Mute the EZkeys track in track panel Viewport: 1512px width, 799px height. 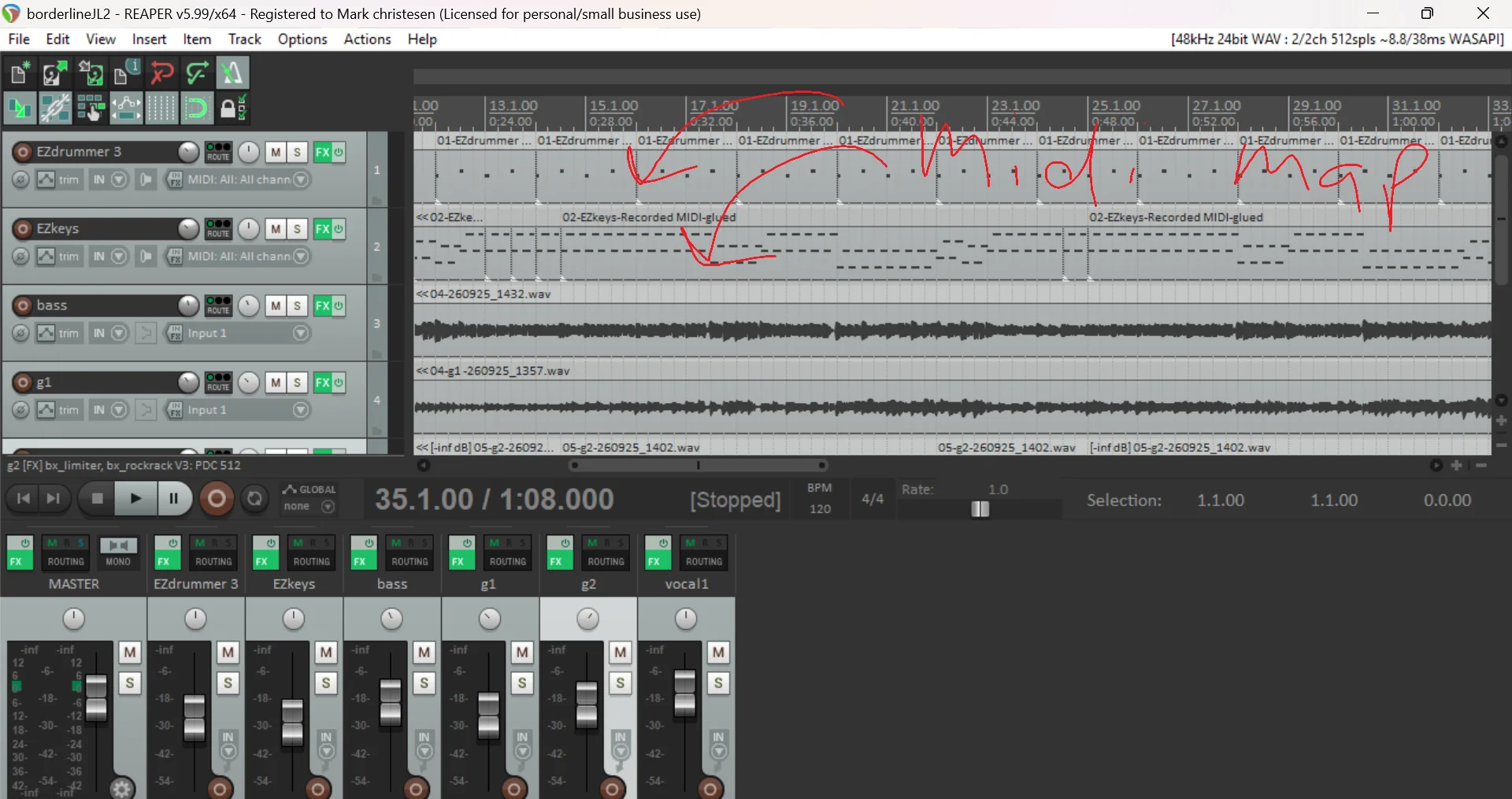[x=275, y=229]
